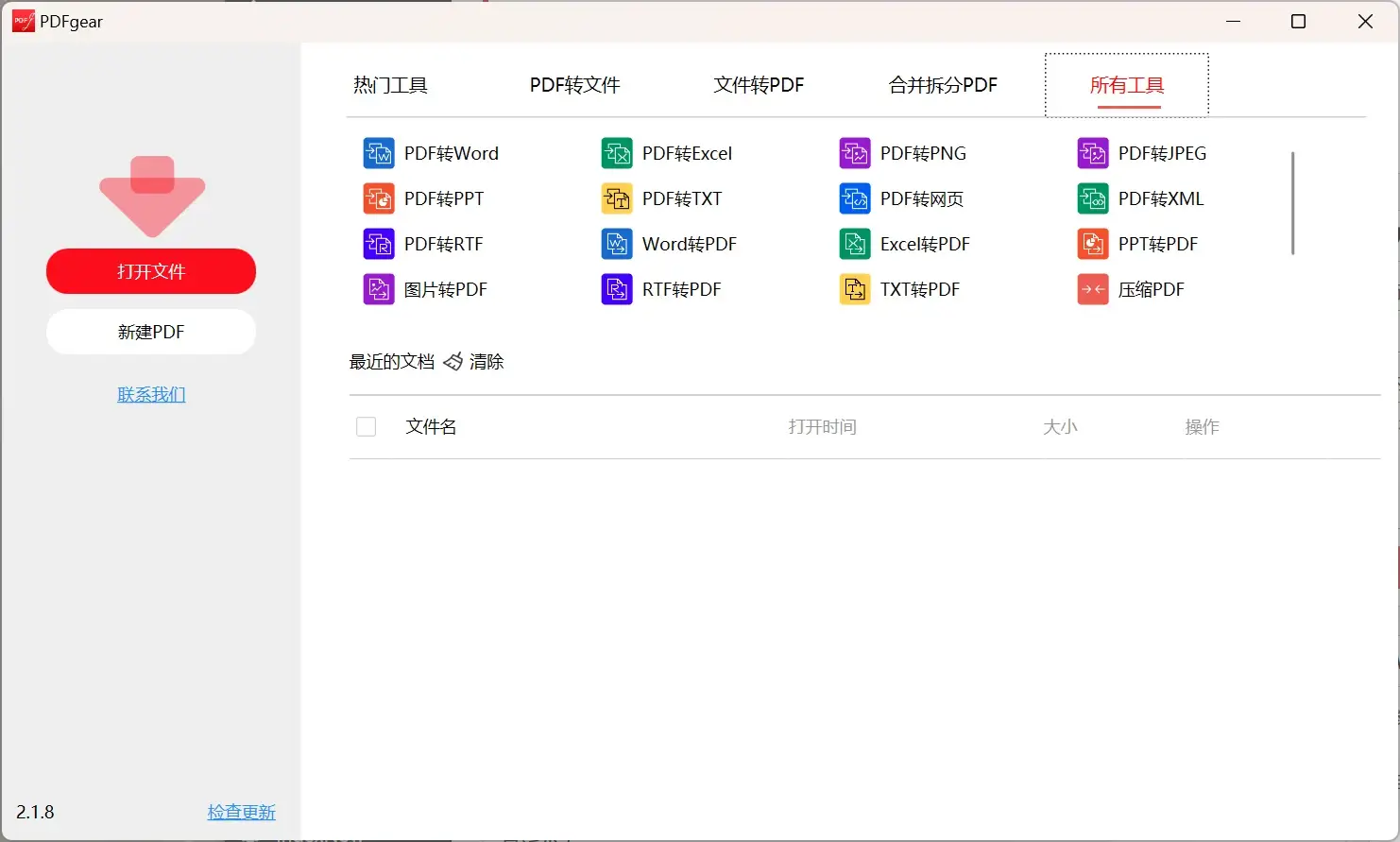The height and width of the screenshot is (842, 1400).
Task: Open the PDF转Excel converter icon
Action: coord(617,153)
